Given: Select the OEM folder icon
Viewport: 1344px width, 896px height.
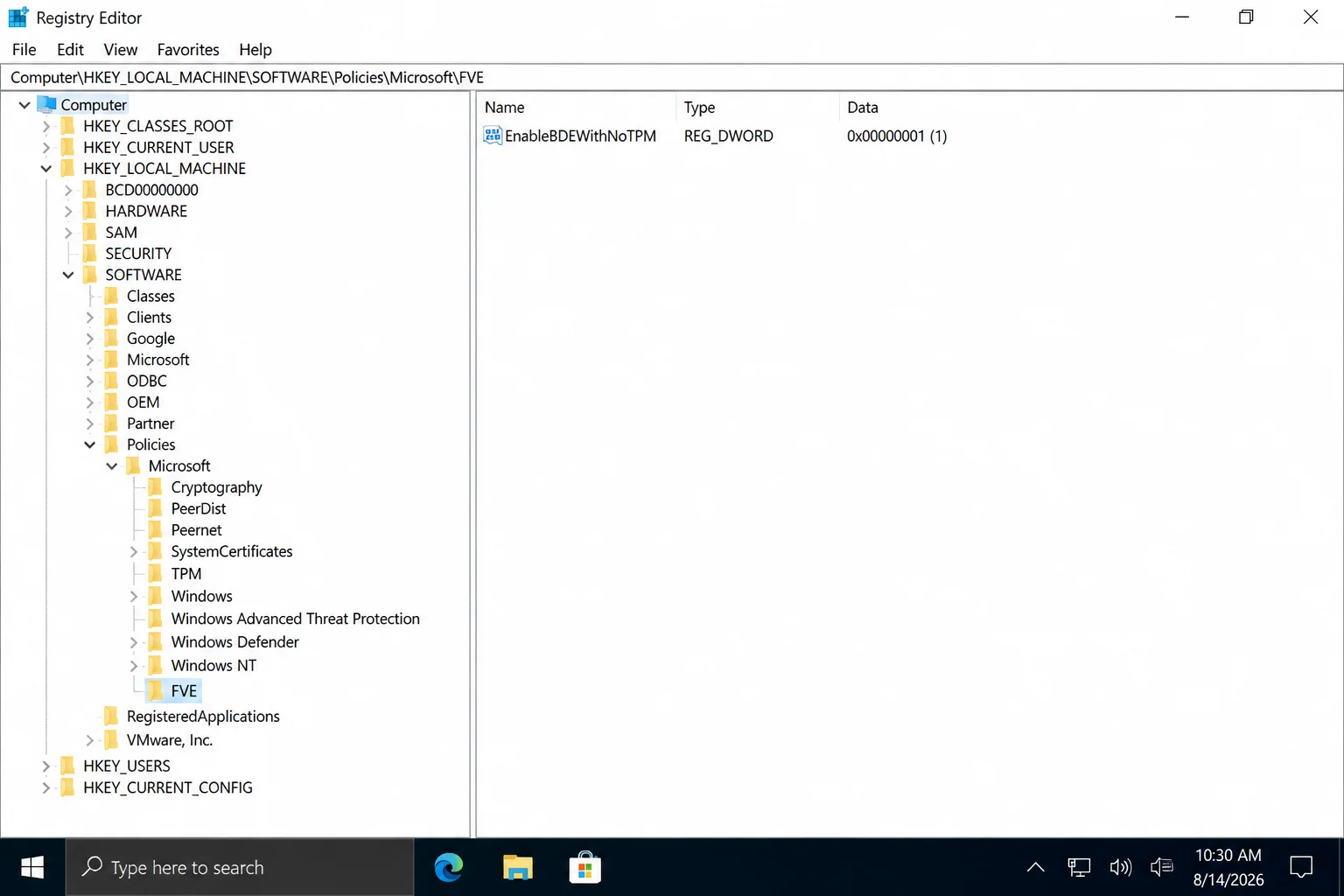Looking at the screenshot, I should (111, 402).
